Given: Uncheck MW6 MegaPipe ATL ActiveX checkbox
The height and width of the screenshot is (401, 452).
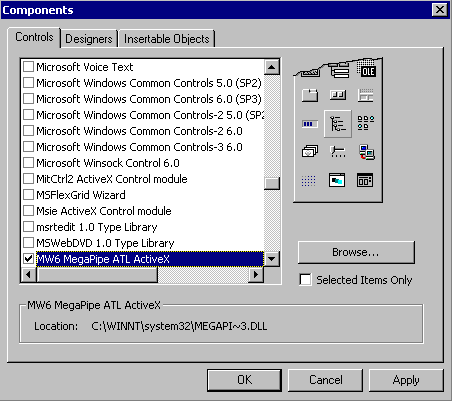Looking at the screenshot, I should (x=29, y=259).
